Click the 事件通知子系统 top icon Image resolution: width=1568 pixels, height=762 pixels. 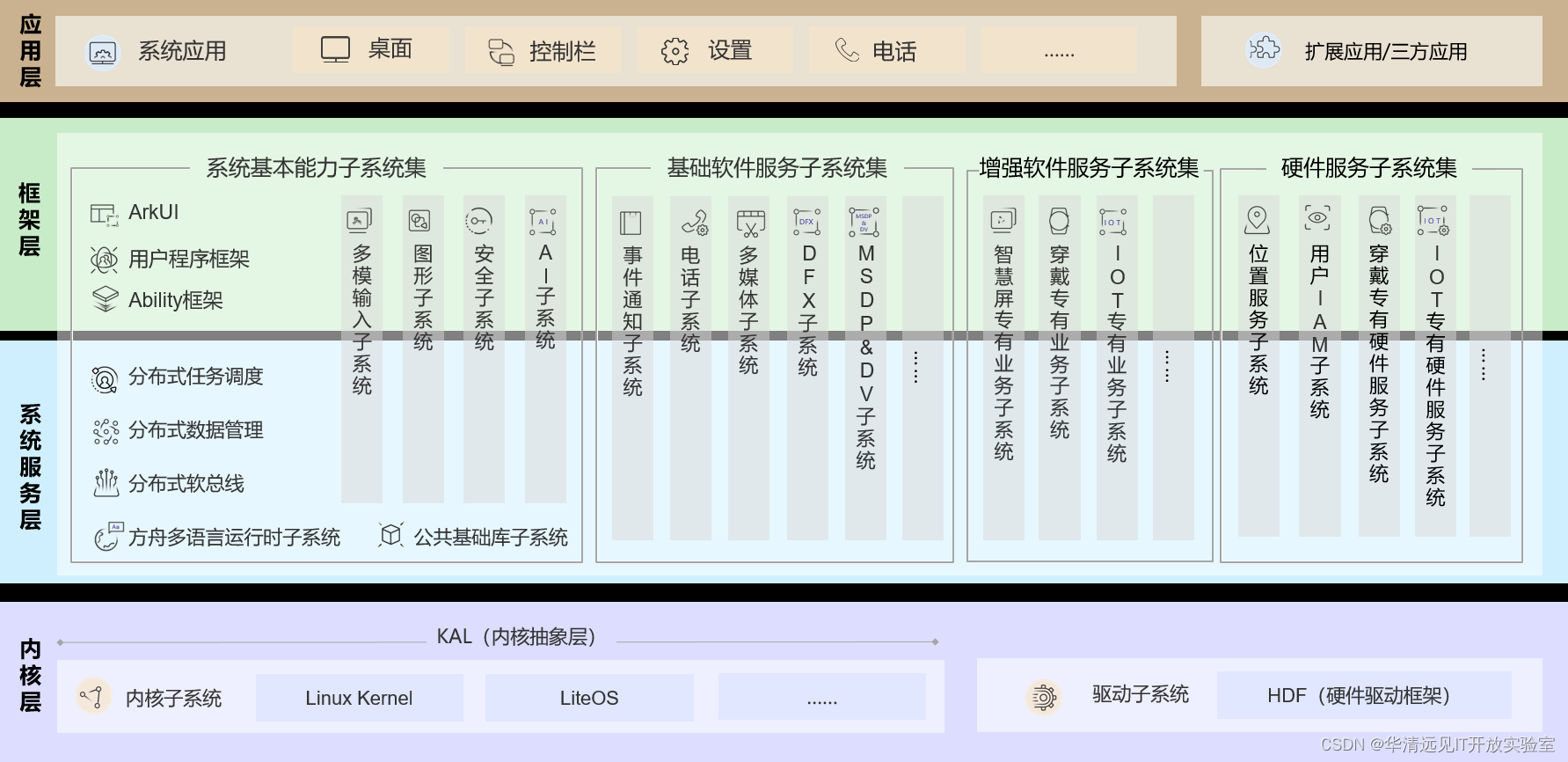pos(631,223)
